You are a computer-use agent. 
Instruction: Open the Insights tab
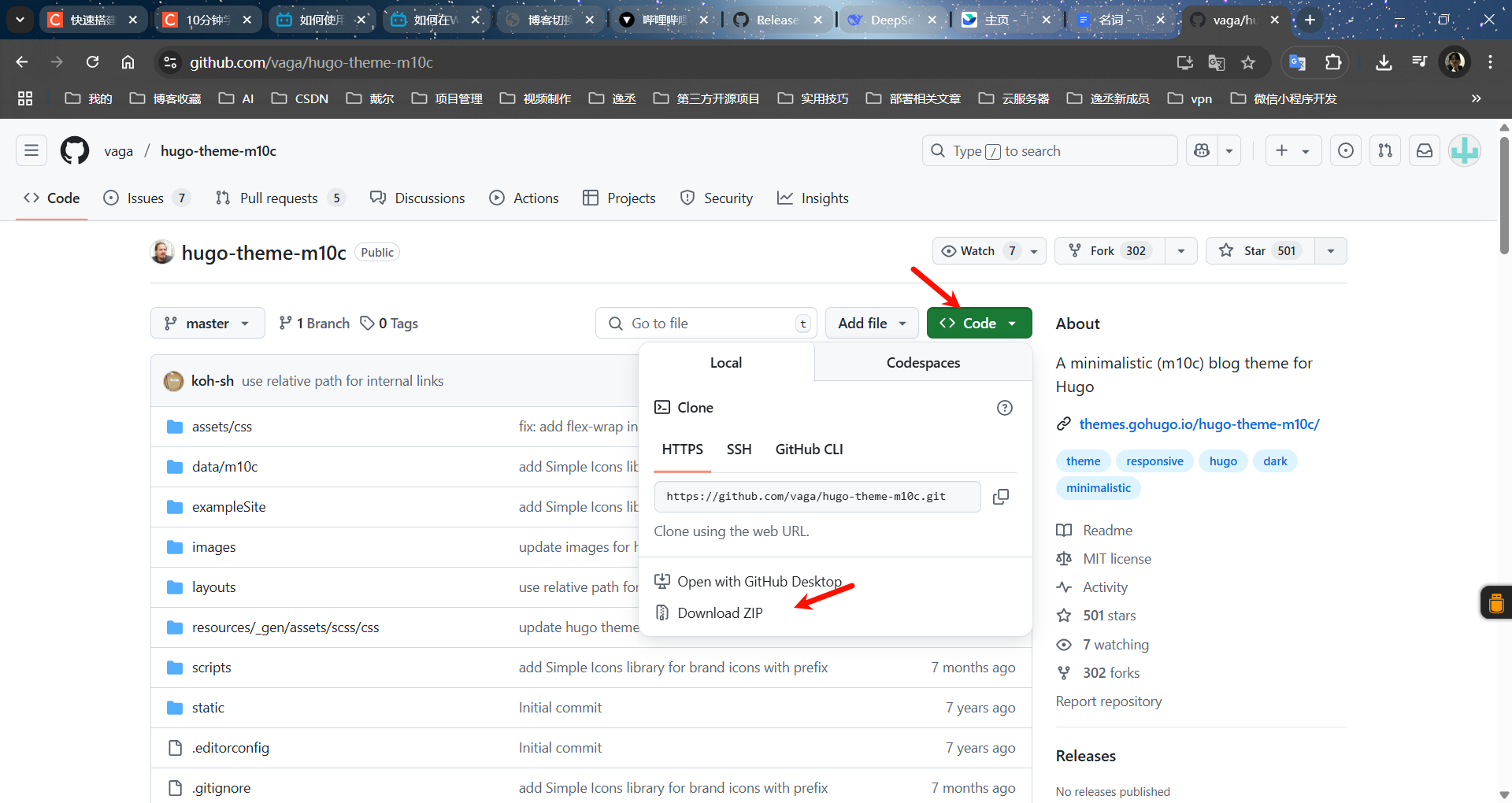pyautogui.click(x=813, y=198)
